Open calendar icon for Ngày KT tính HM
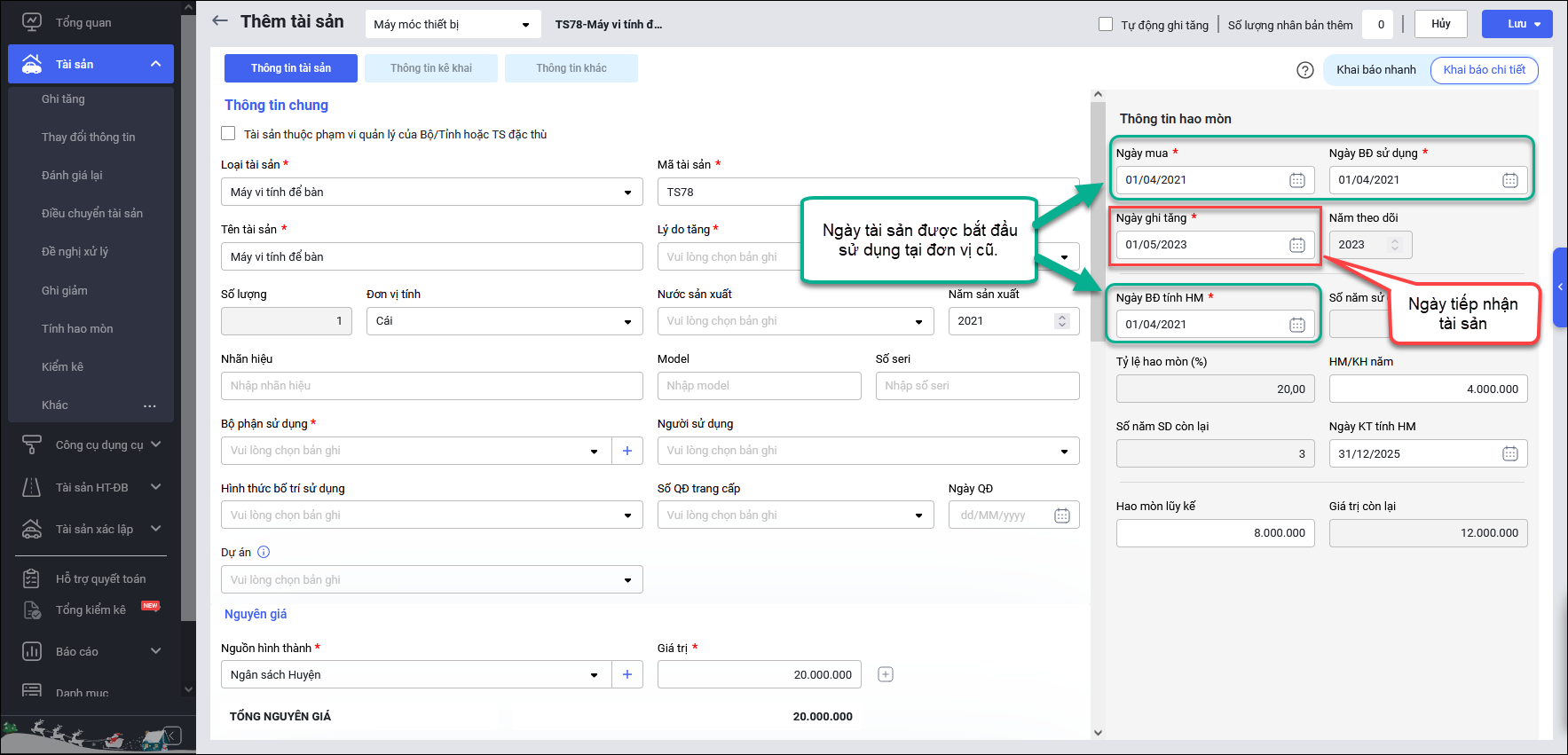The height and width of the screenshot is (755, 1568). tap(1509, 454)
